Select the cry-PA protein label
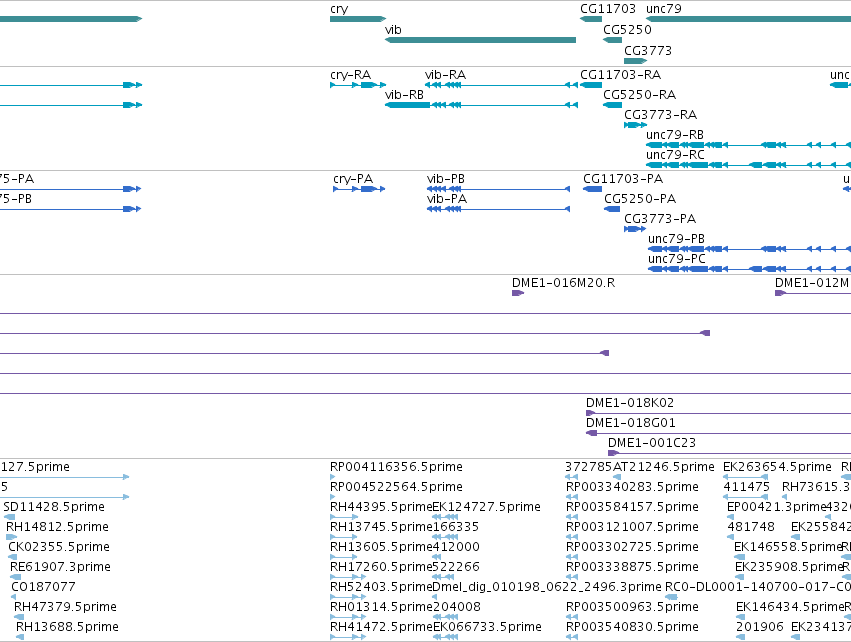Image resolution: width=851 pixels, height=642 pixels. click(x=353, y=179)
